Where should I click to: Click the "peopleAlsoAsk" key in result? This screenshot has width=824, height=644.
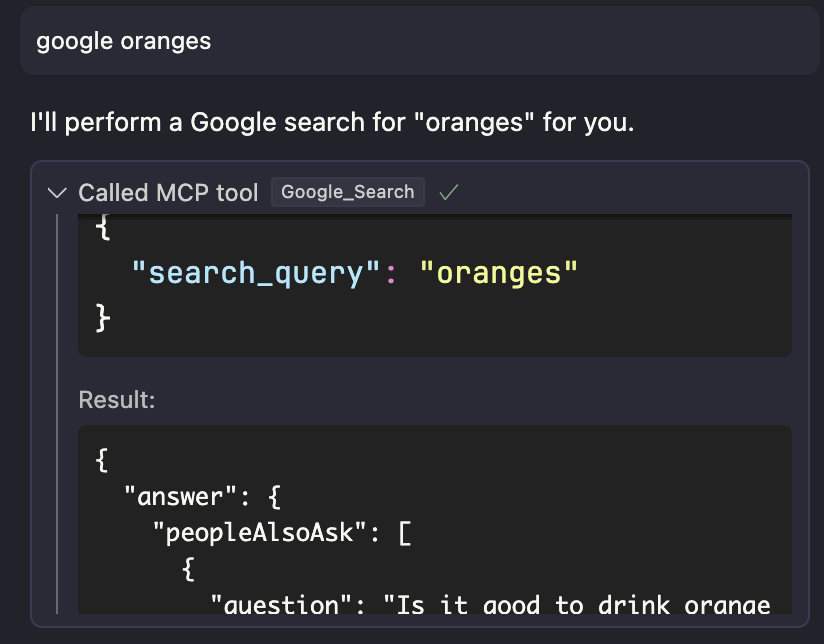(260, 533)
